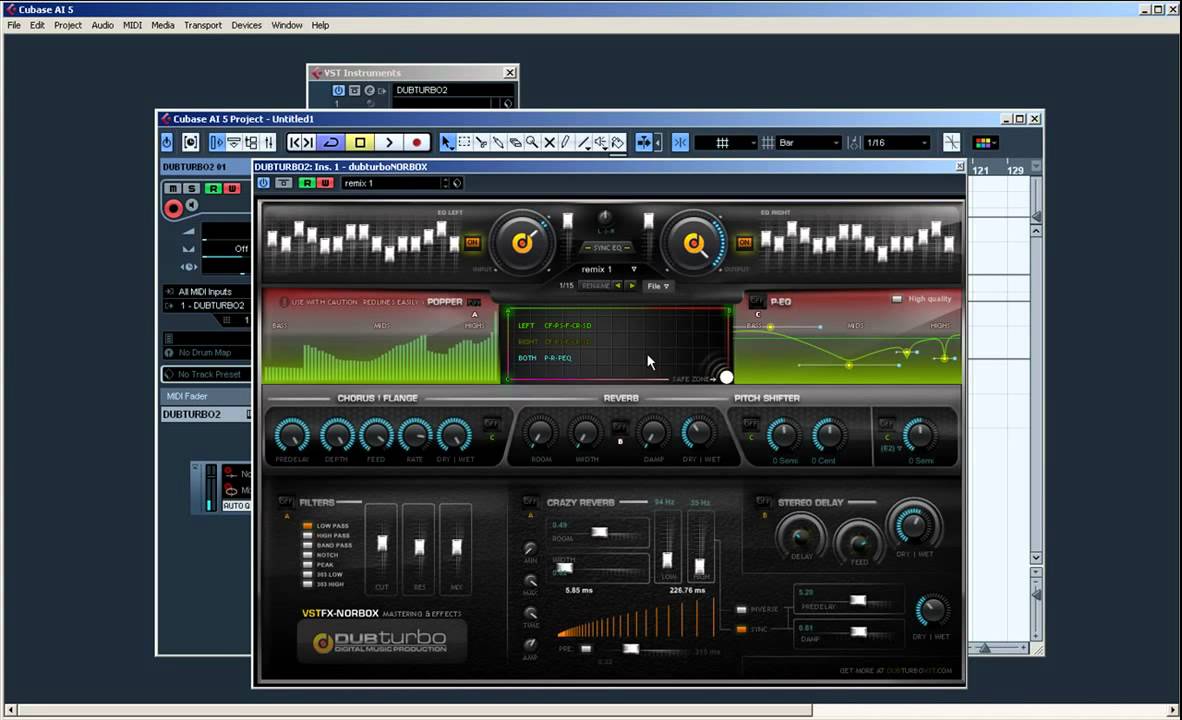Image resolution: width=1182 pixels, height=720 pixels.
Task: Toggle Autoscroll button
Action: pos(644,142)
